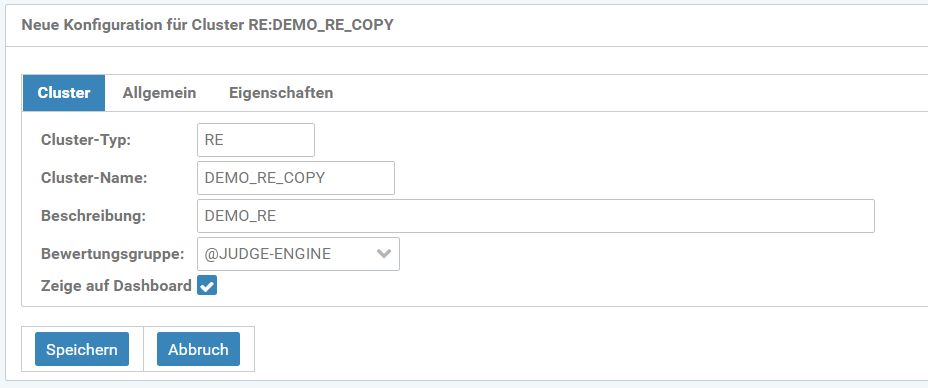Click the Cluster-Typ label
The image size is (928, 388).
pos(86,140)
